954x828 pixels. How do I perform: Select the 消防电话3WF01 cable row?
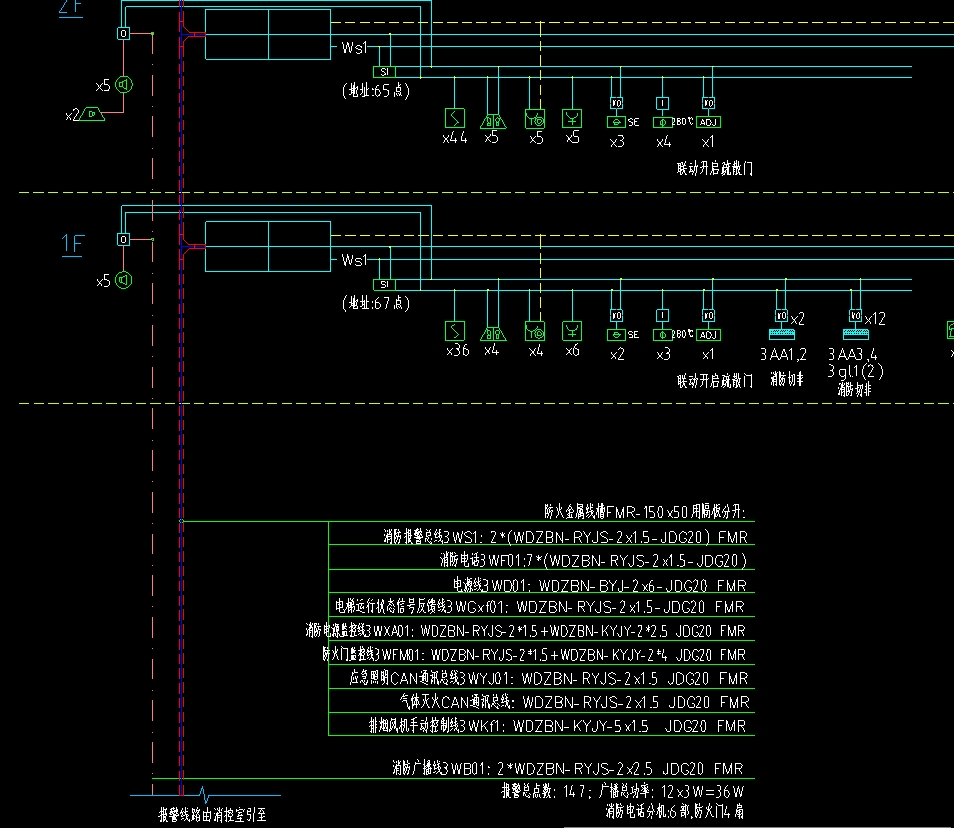[x=593, y=560]
